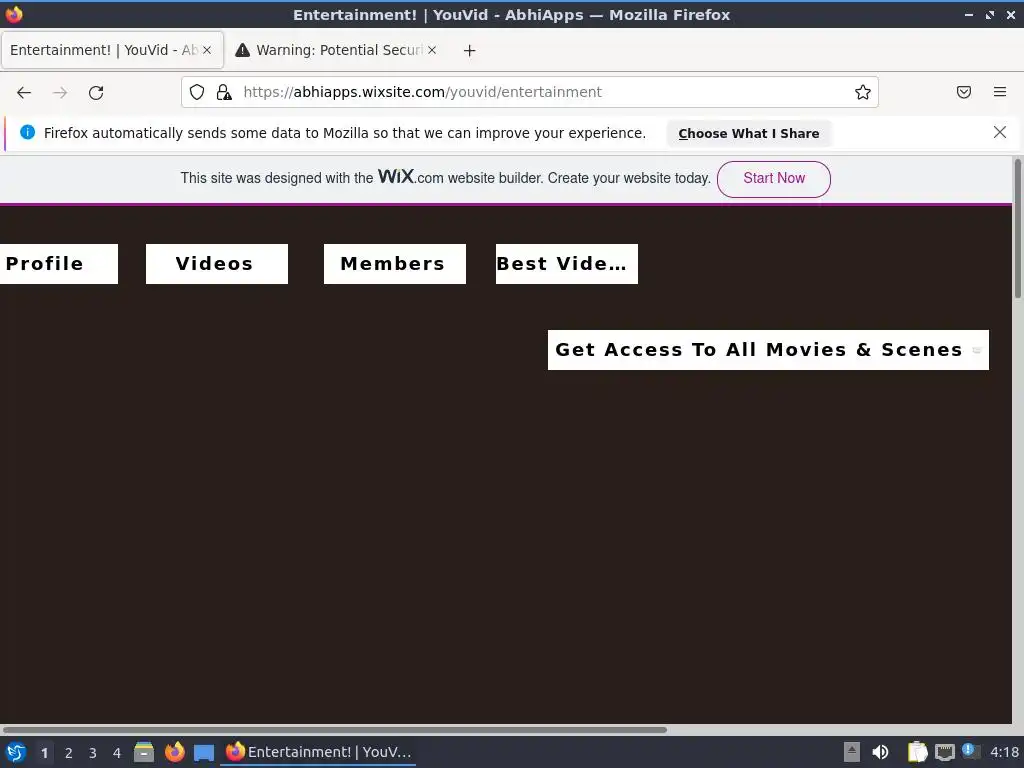Click the forward navigation arrow
The width and height of the screenshot is (1024, 768).
[x=60, y=92]
